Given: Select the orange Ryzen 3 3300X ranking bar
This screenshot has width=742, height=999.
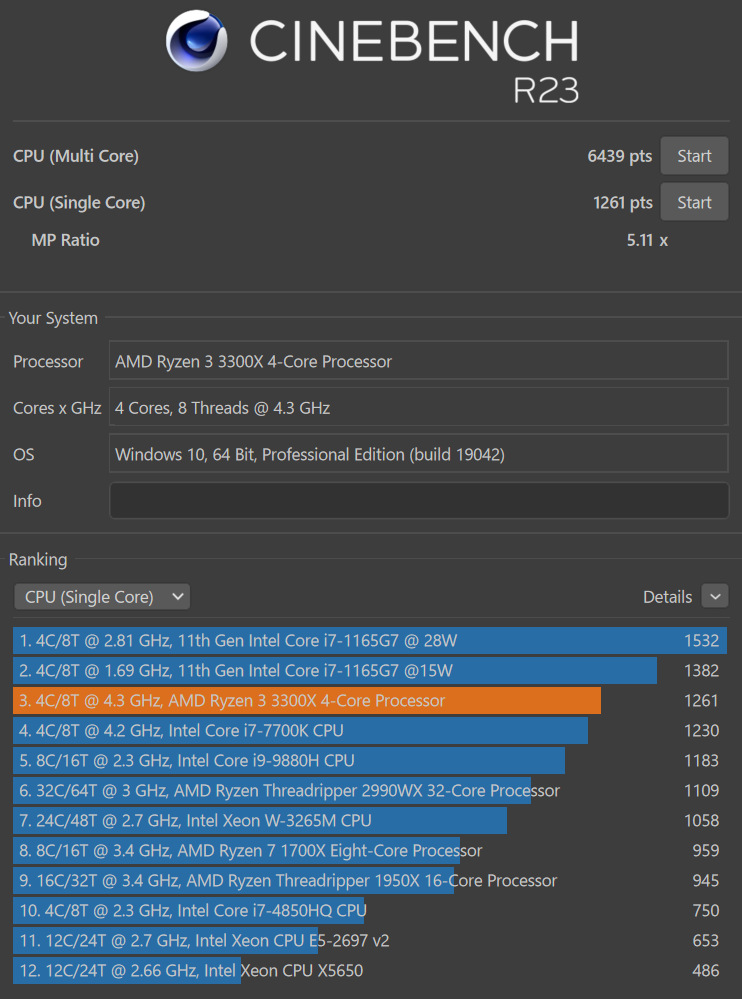Looking at the screenshot, I should (x=307, y=701).
